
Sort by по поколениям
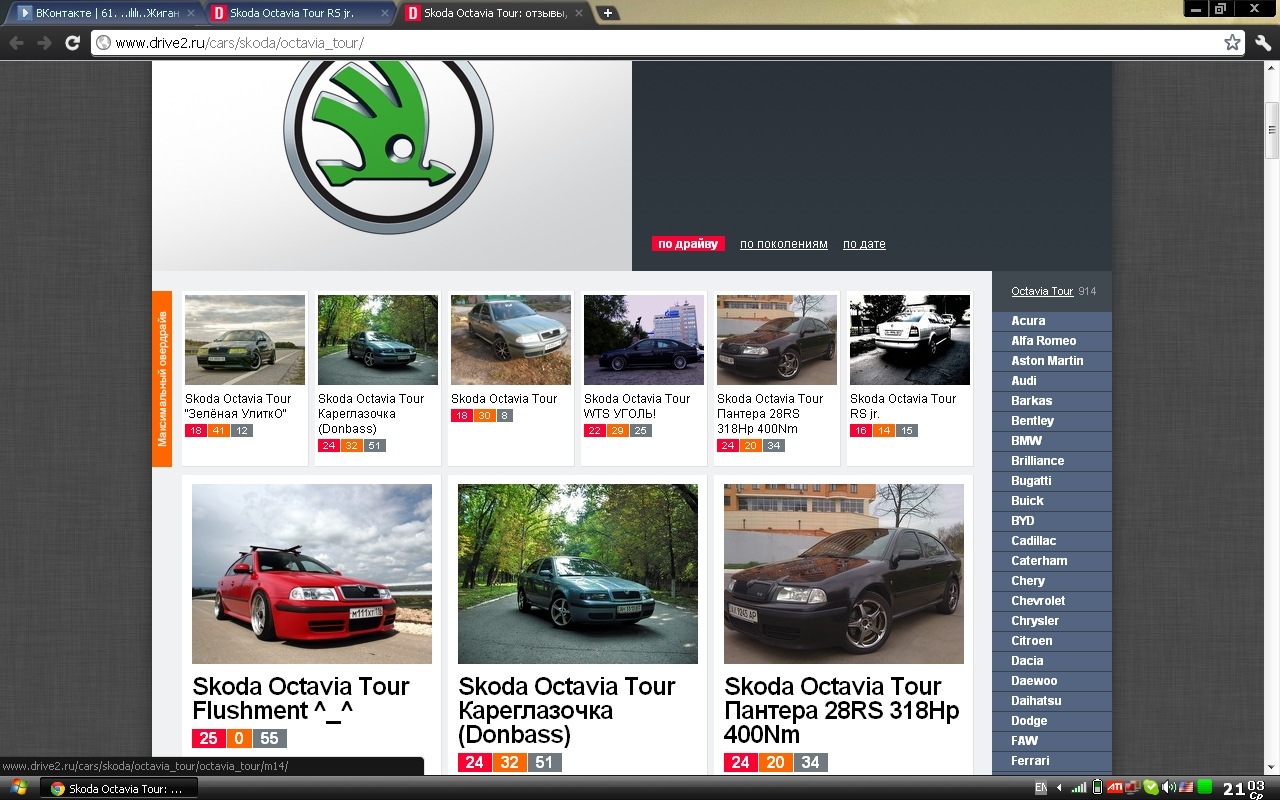click(x=784, y=244)
